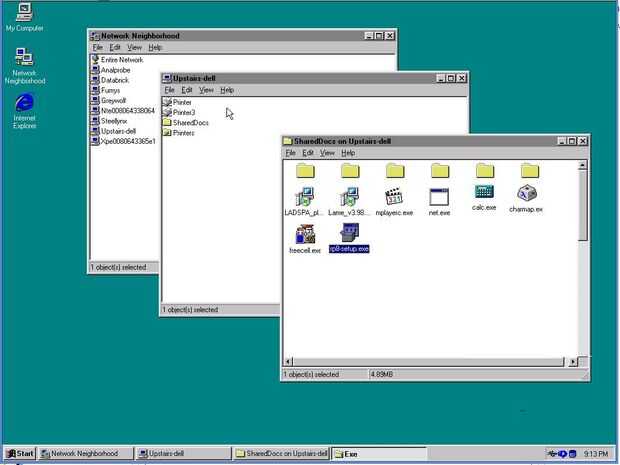Screen dimensions: 620x465
Task: Click the horizontal scroll right arrow
Action: pos(573,361)
